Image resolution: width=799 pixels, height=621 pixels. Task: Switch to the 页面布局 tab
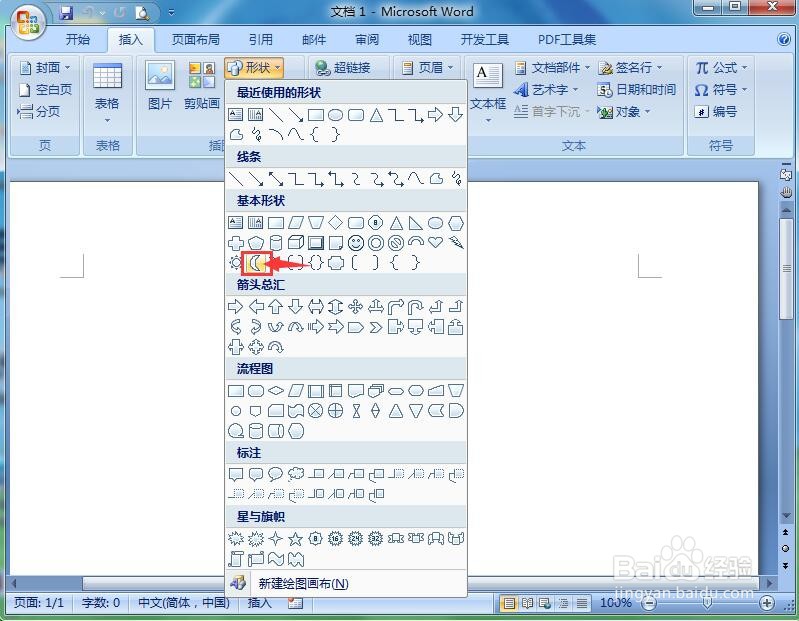(196, 39)
